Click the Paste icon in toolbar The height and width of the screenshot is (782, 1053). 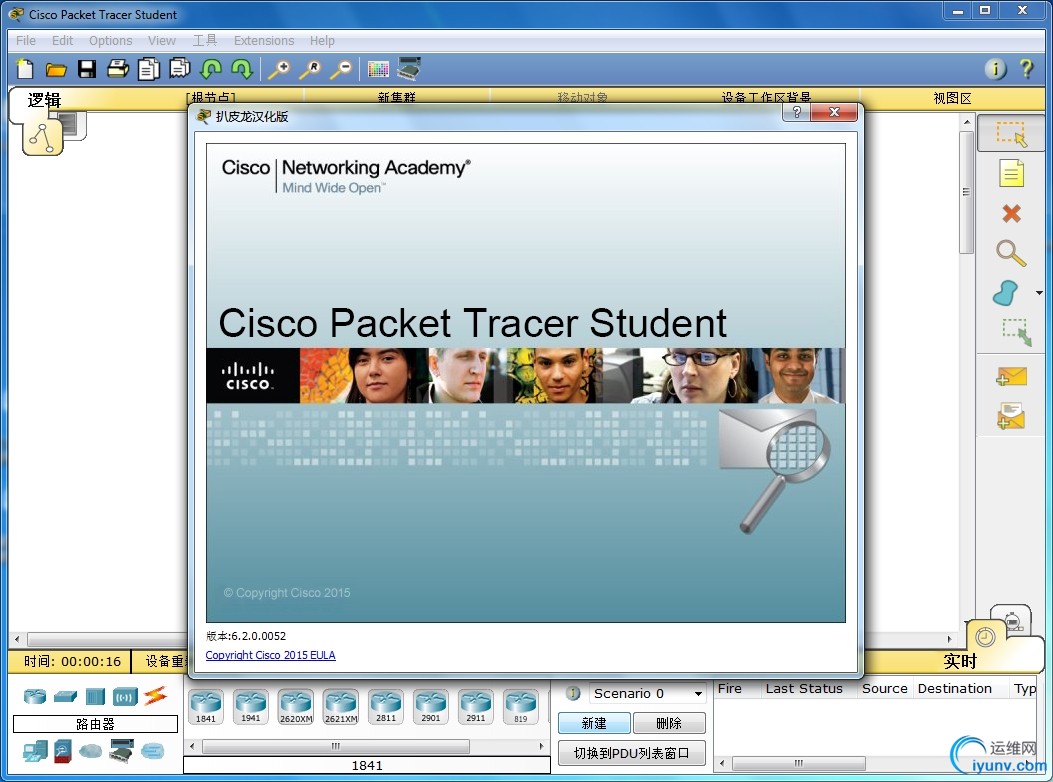pyautogui.click(x=180, y=69)
